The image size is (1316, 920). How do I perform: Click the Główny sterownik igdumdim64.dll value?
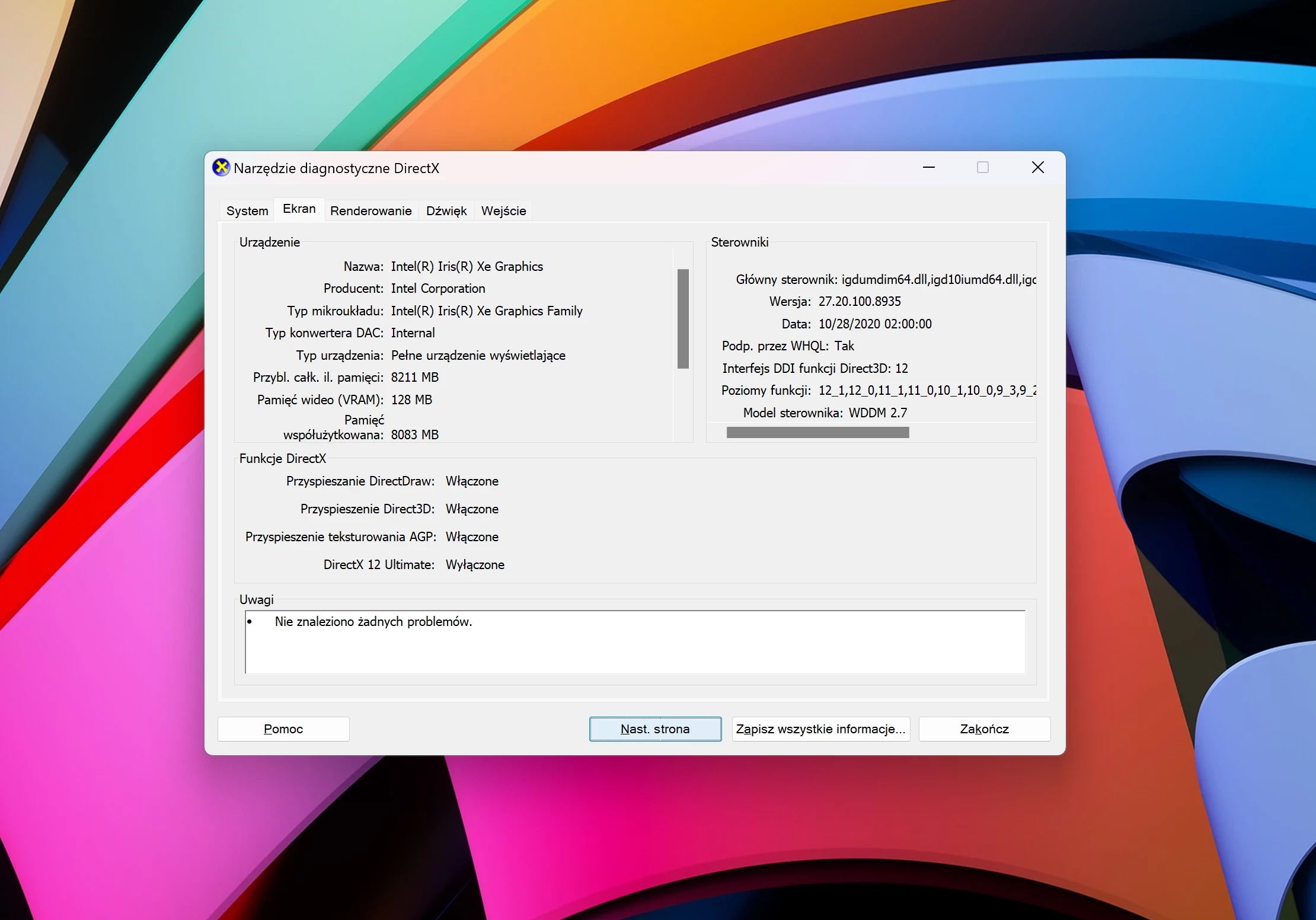pos(939,280)
